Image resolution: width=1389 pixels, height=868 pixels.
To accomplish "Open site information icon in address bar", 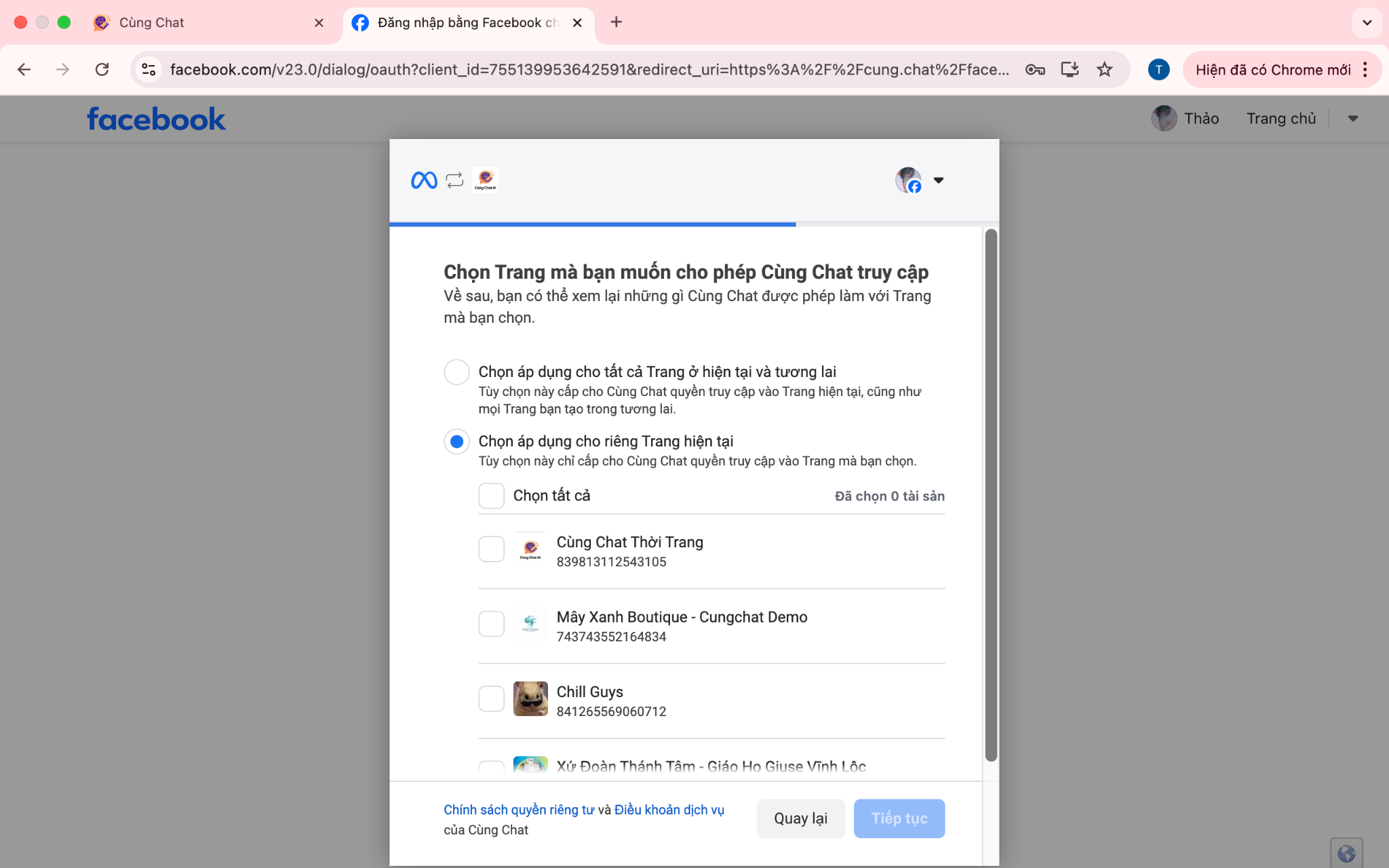I will 149,70.
